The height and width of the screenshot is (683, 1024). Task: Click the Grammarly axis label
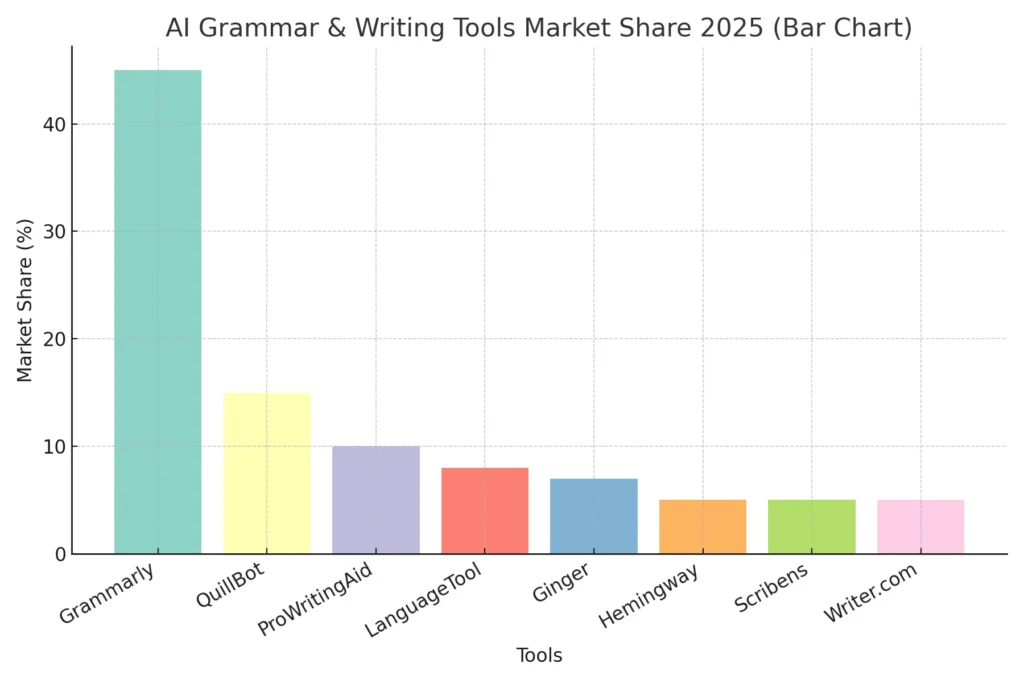(x=106, y=593)
